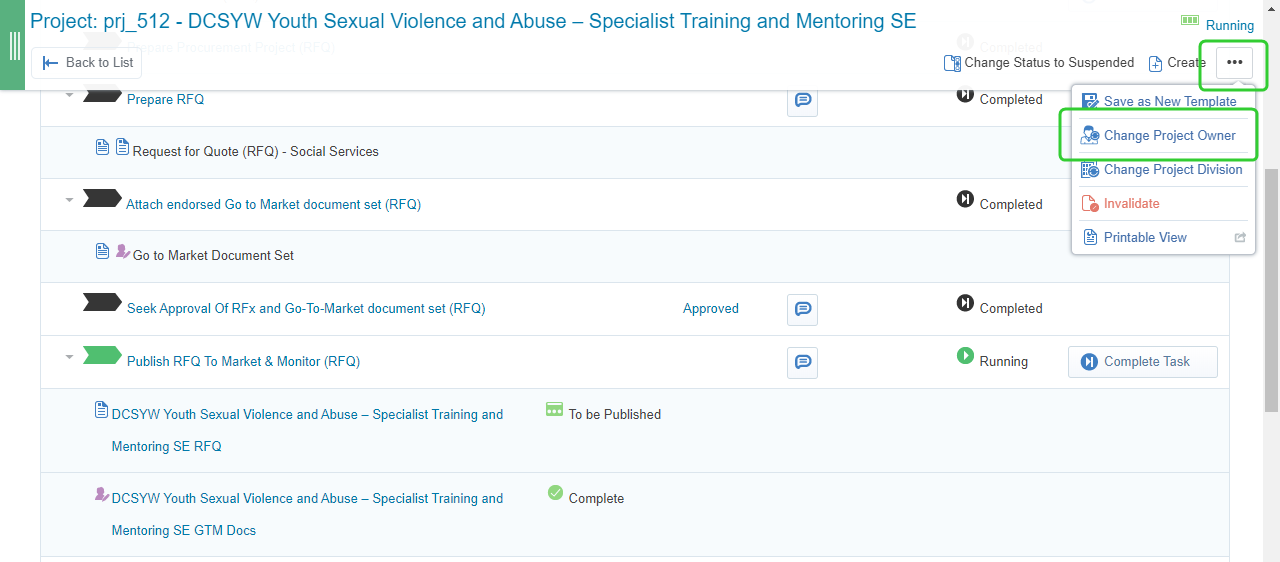
Task: Select Invalidate from the dropdown menu
Action: click(1131, 204)
